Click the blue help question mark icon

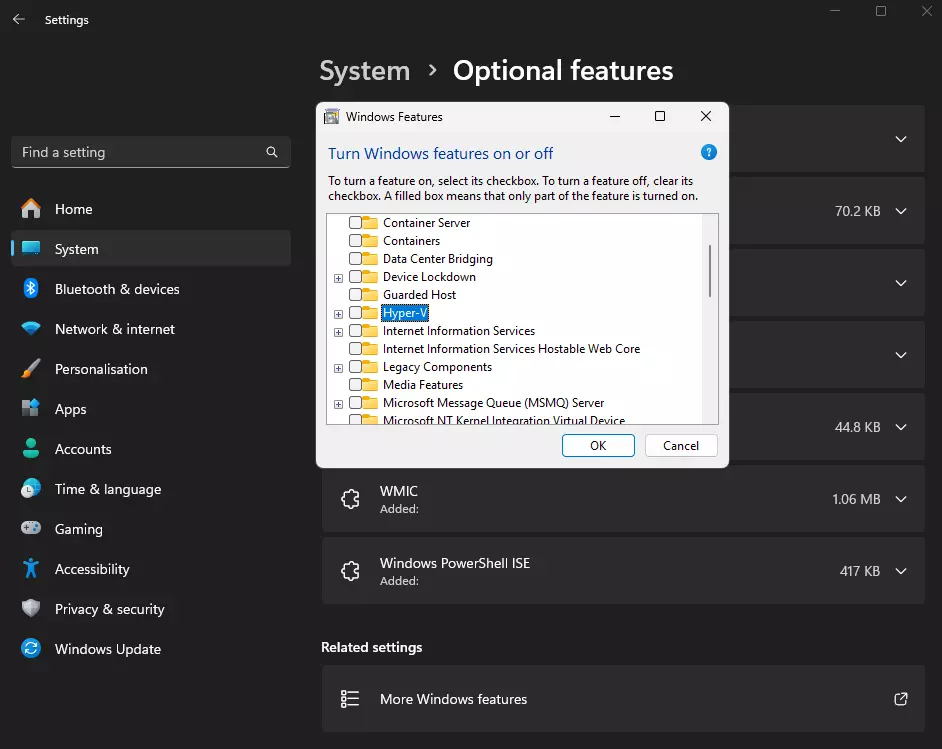point(708,153)
